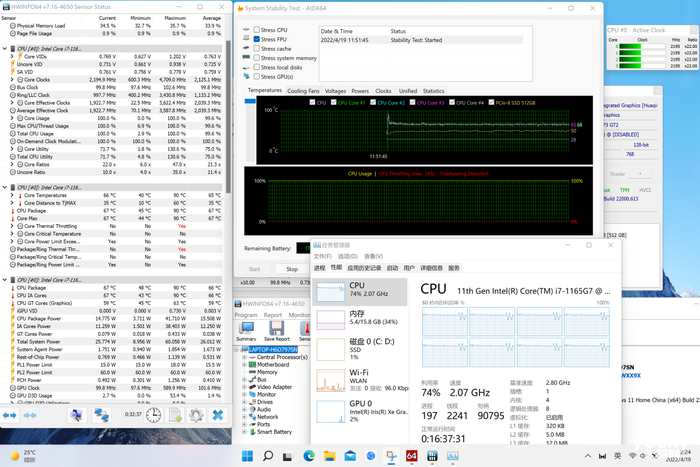Enable the Stress CPU checkbox
This screenshot has width=700, height=467.
tap(257, 31)
